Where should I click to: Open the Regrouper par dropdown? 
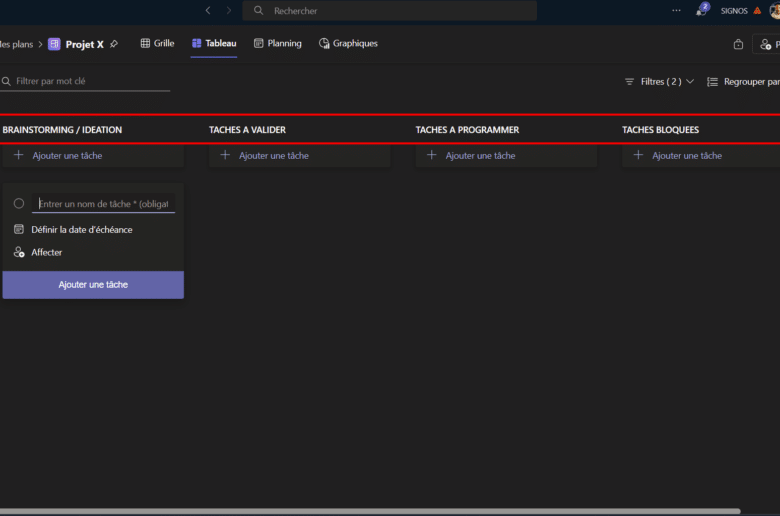tap(743, 81)
